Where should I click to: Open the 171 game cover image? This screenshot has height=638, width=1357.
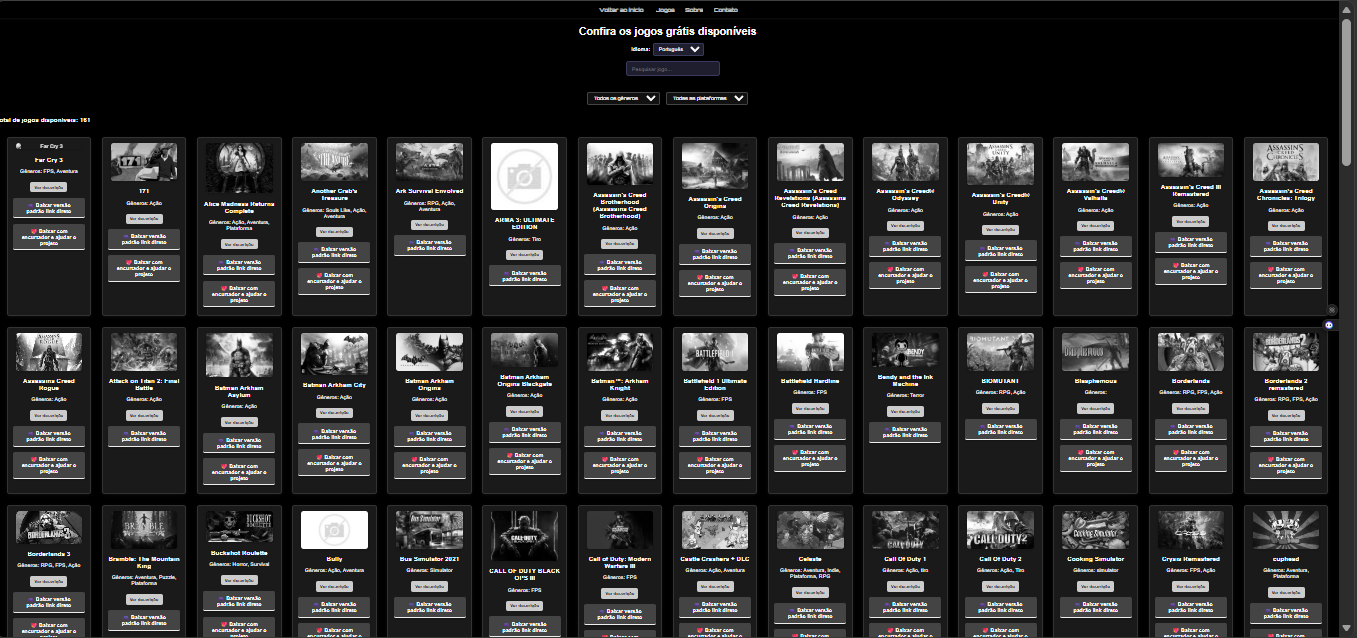click(144, 161)
